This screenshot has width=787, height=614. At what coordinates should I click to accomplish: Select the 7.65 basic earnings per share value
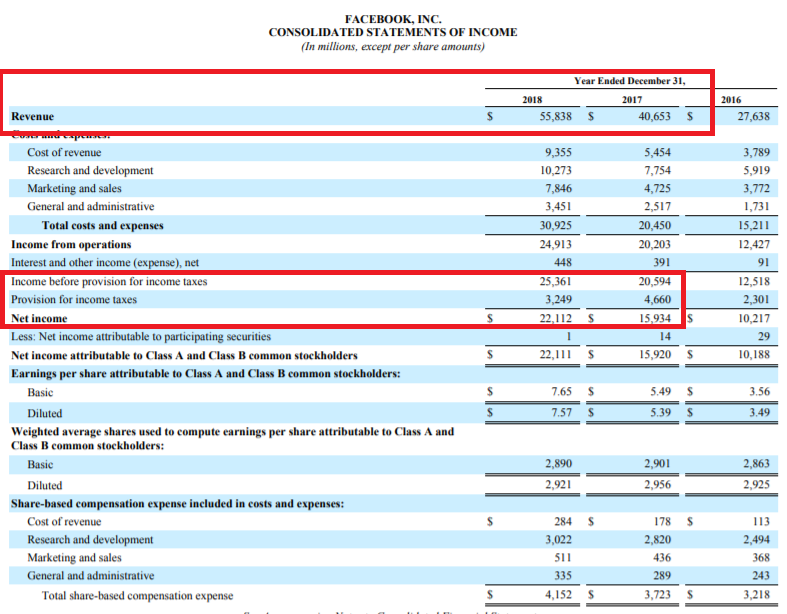tap(562, 392)
